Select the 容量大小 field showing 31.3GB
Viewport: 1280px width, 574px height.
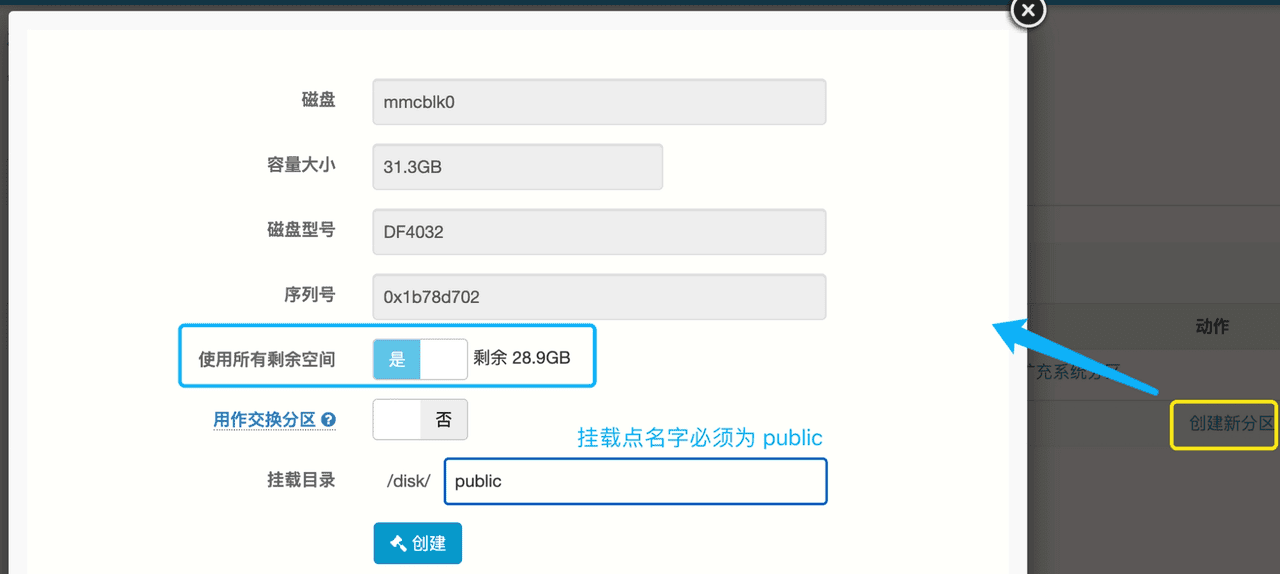(517, 167)
